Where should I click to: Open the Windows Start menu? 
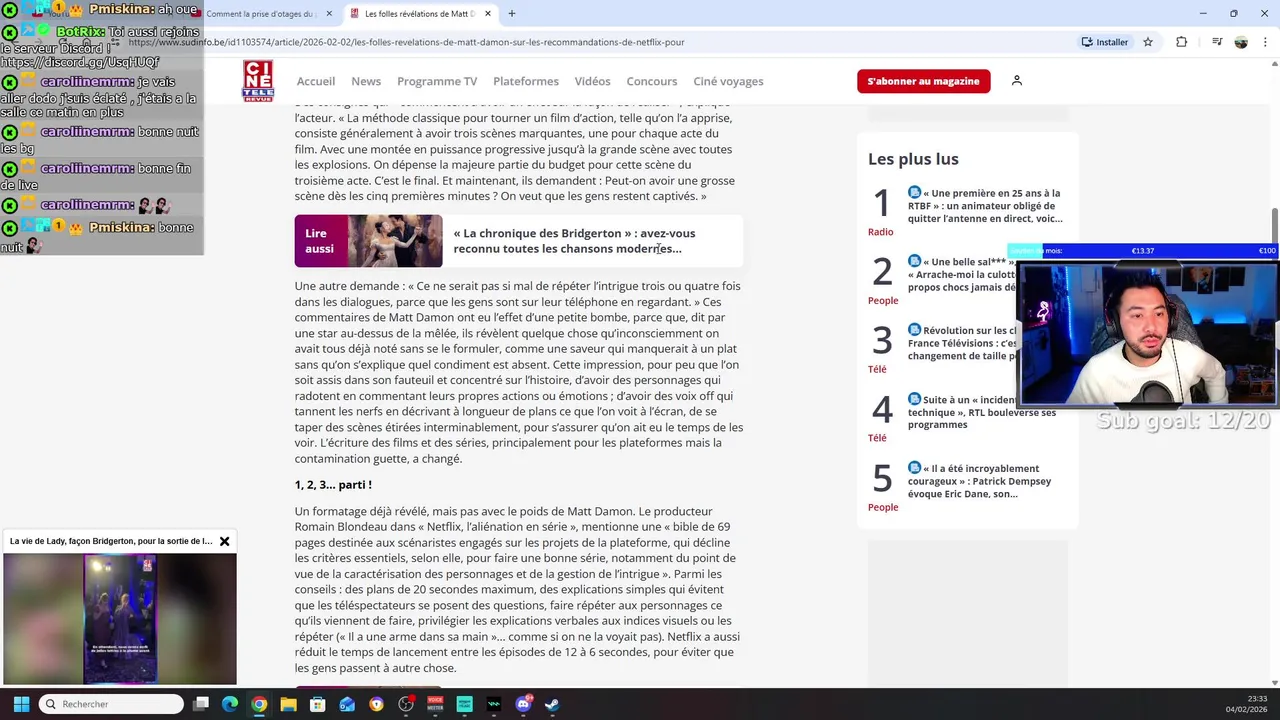tap(21, 704)
